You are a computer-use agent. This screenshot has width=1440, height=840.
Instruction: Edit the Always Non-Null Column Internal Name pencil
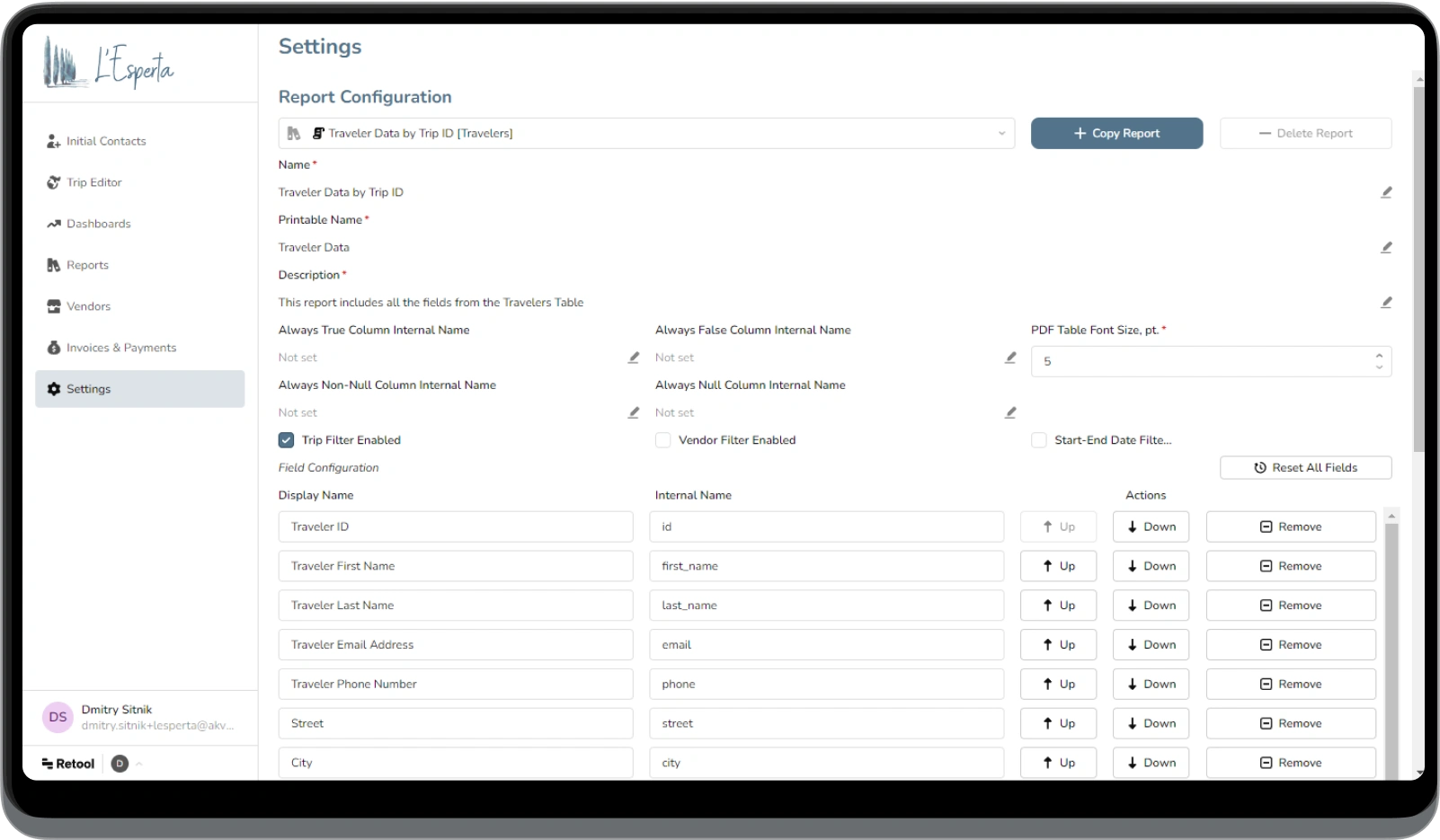pos(634,412)
